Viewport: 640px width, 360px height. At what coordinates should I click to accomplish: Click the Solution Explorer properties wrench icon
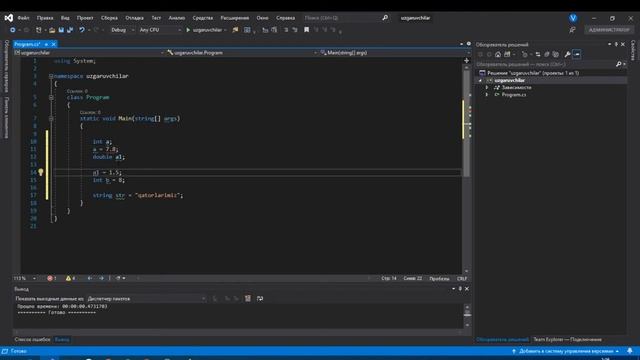pyautogui.click(x=567, y=54)
